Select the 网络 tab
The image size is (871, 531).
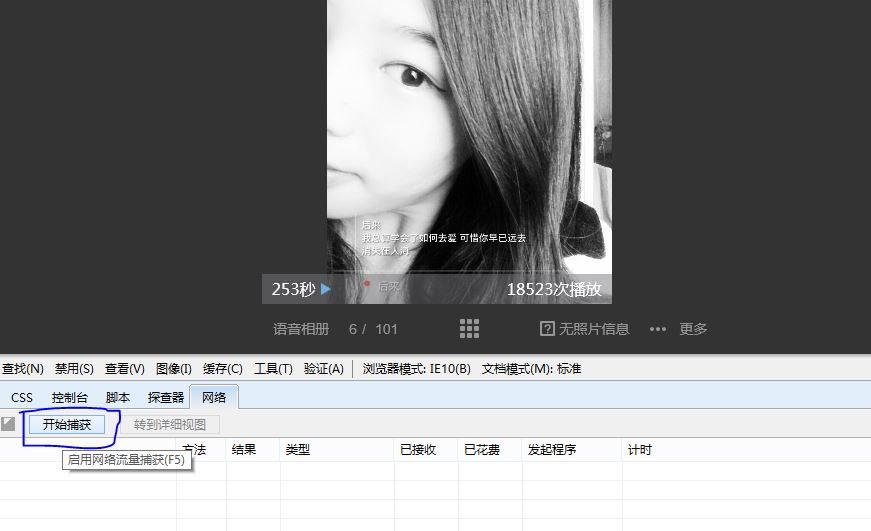tap(214, 398)
